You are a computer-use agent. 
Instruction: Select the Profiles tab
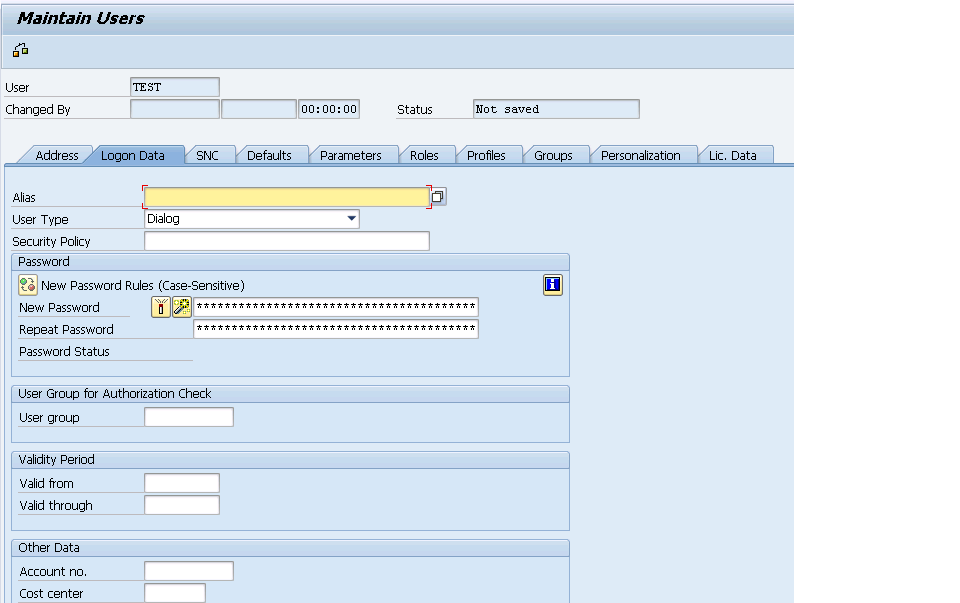pos(489,155)
